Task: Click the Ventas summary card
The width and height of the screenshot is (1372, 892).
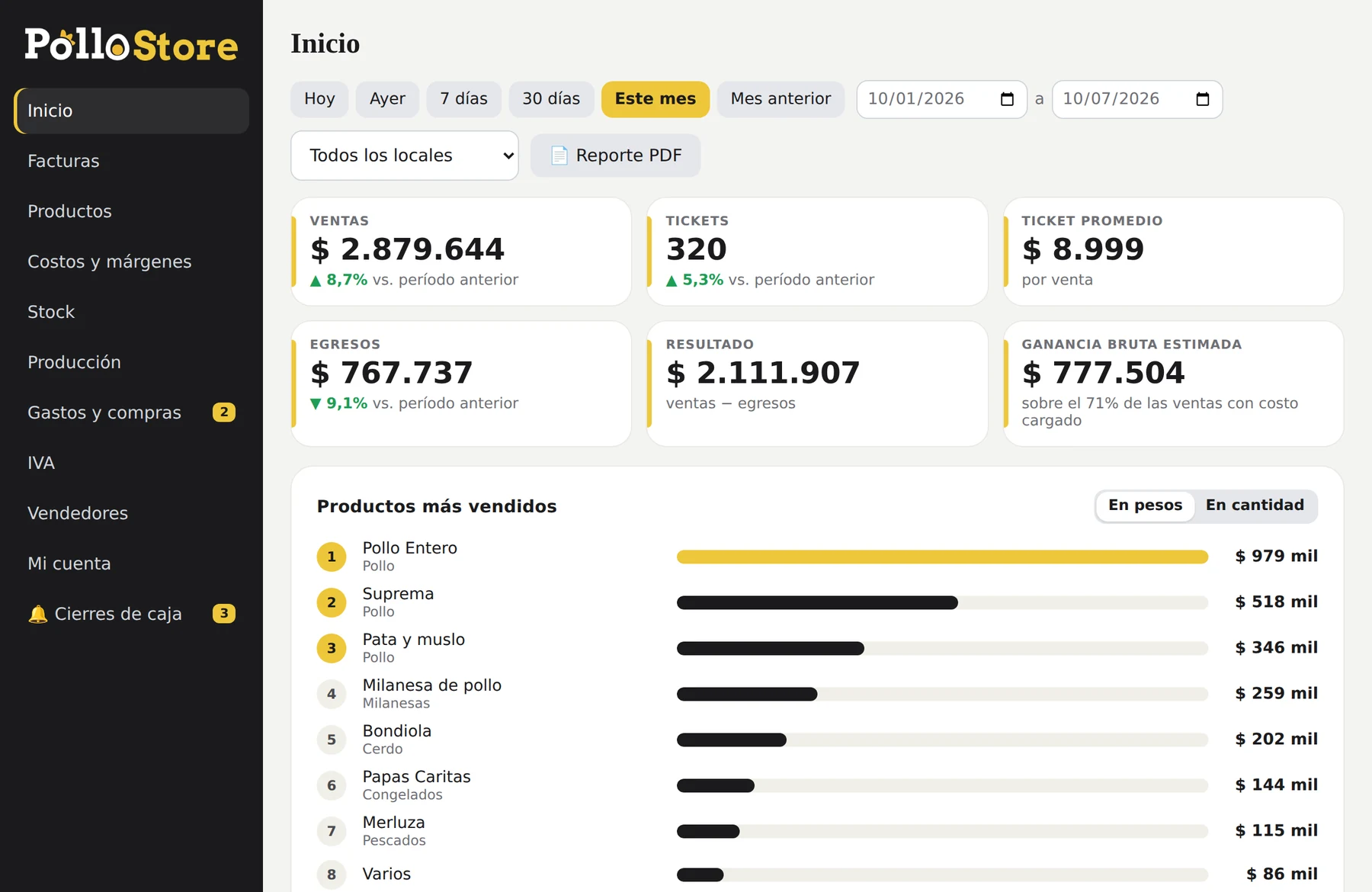Action: 461,252
